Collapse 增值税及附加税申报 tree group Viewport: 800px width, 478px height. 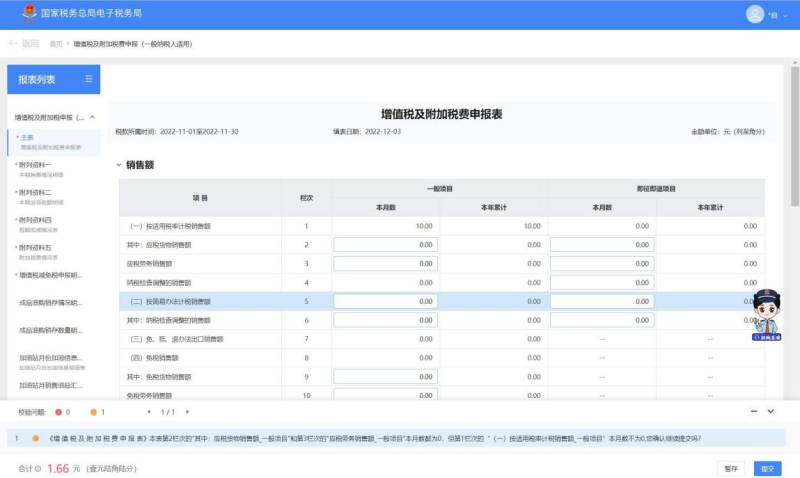pyautogui.click(x=93, y=118)
